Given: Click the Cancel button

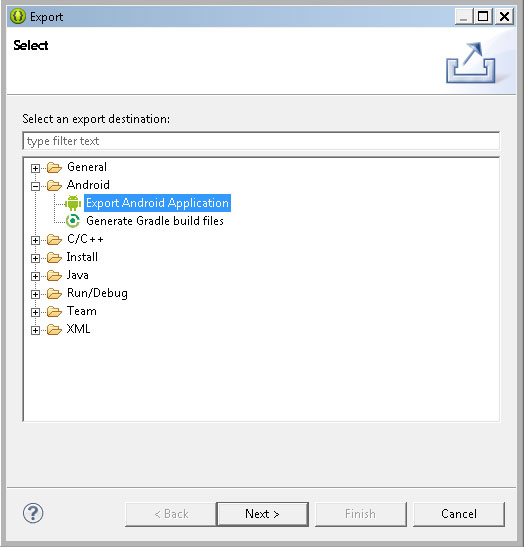Looking at the screenshot, I should pyautogui.click(x=459, y=514).
